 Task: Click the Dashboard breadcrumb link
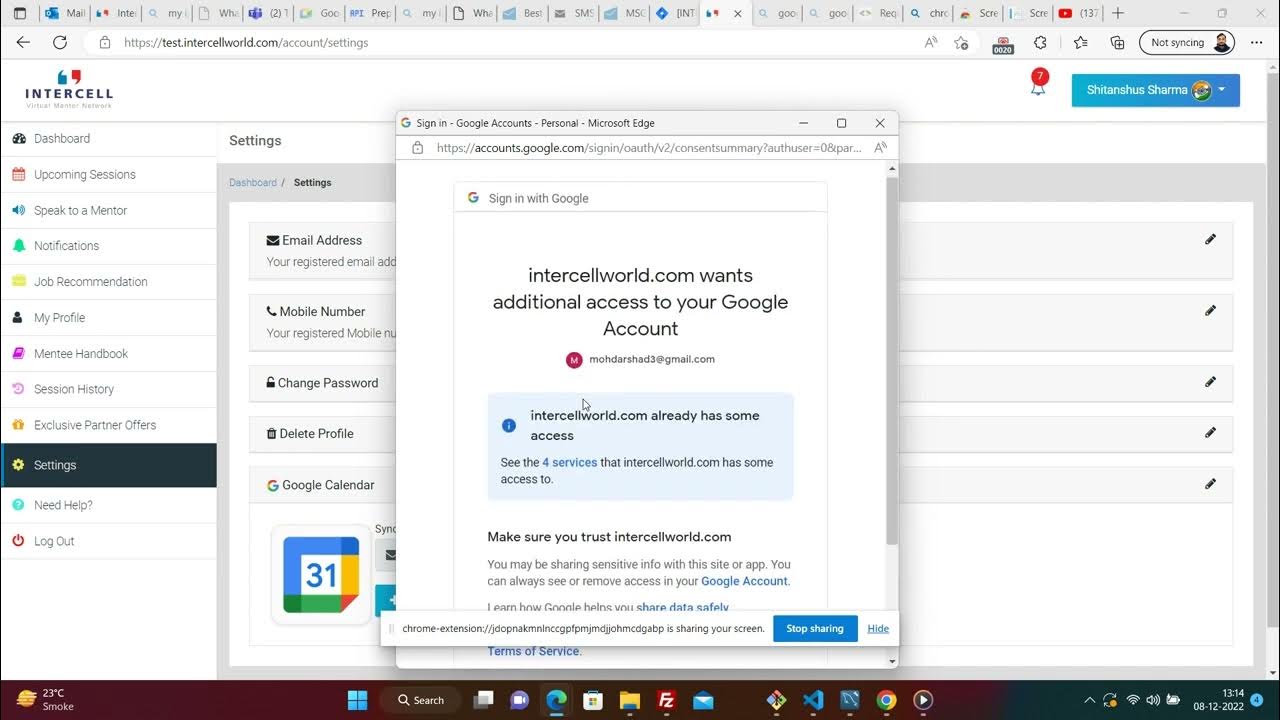coord(253,183)
